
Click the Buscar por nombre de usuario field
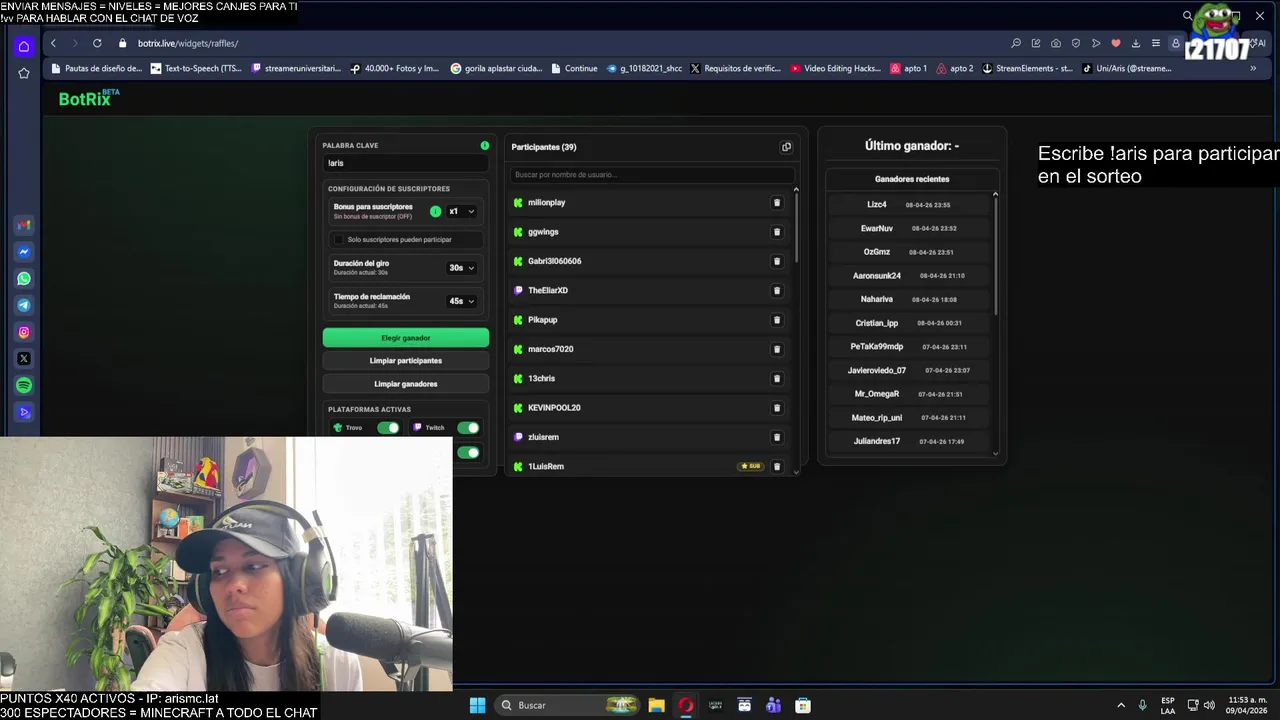click(x=652, y=175)
